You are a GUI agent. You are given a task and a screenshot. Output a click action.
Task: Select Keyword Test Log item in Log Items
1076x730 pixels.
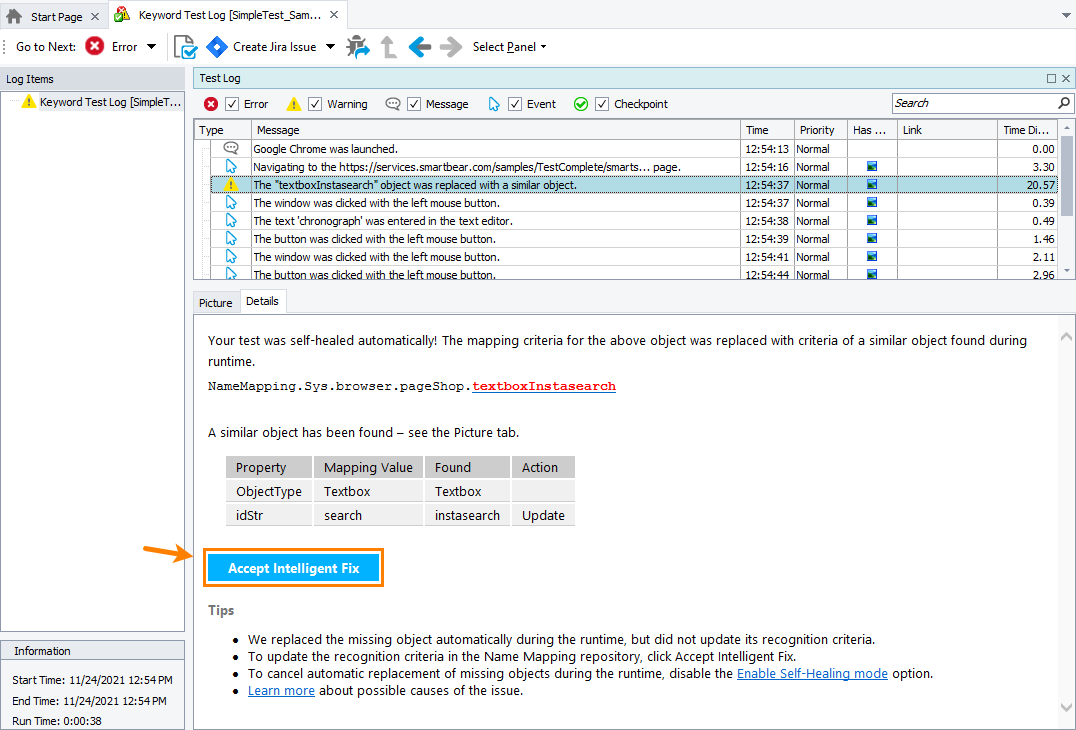tap(110, 102)
